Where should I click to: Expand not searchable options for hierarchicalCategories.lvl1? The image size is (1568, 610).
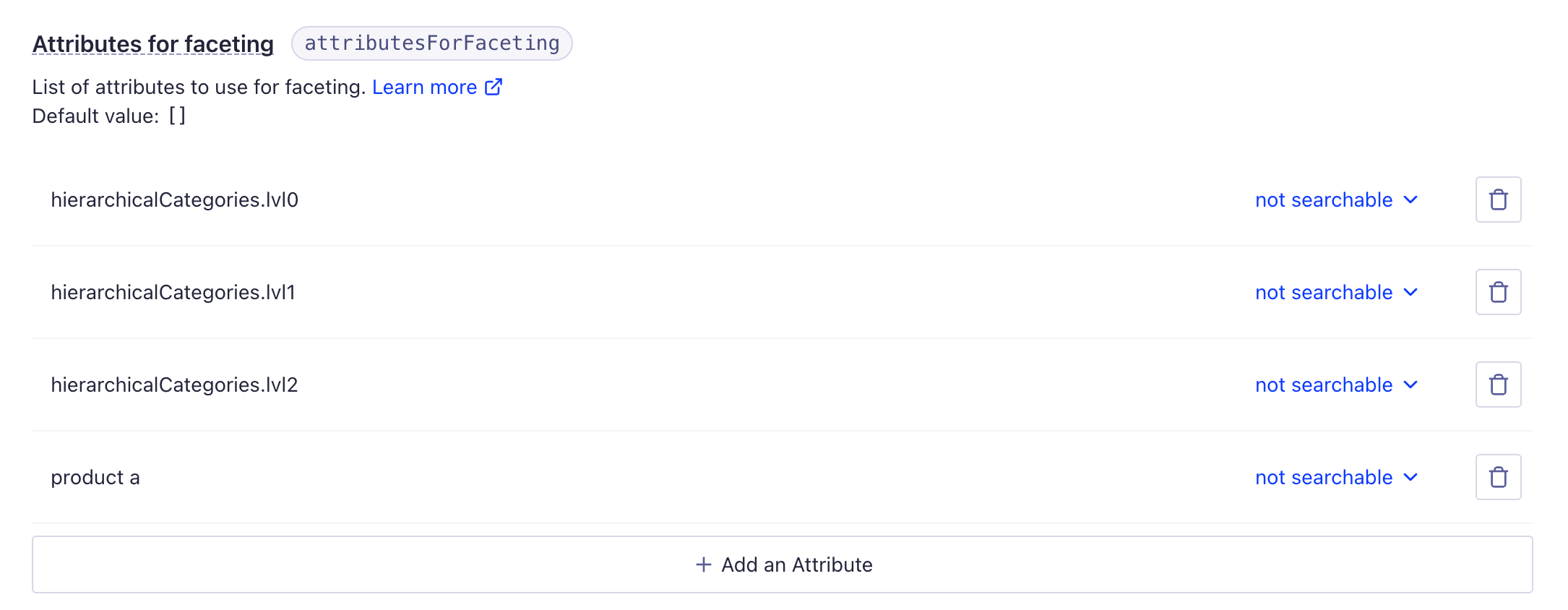[1336, 292]
